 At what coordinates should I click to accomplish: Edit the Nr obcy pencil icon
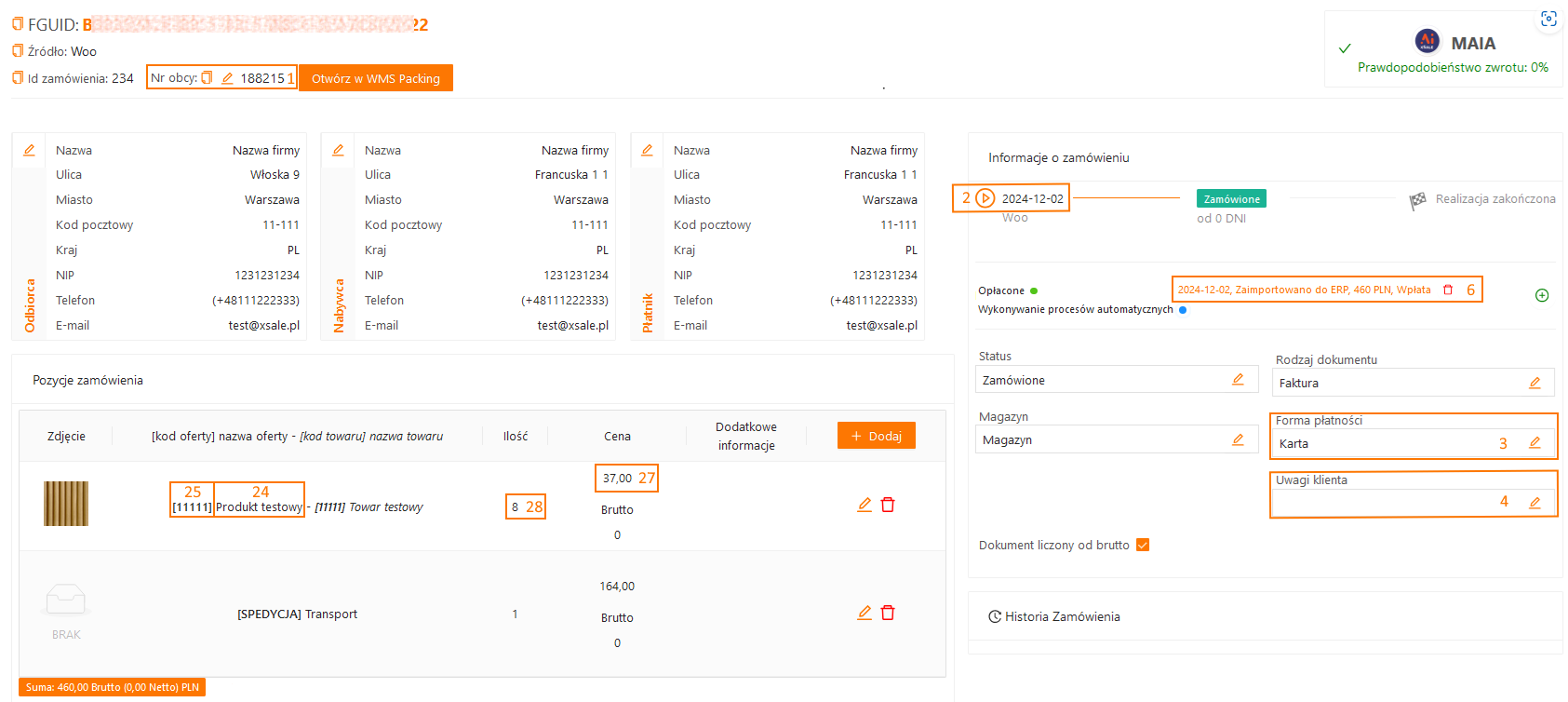[x=227, y=78]
